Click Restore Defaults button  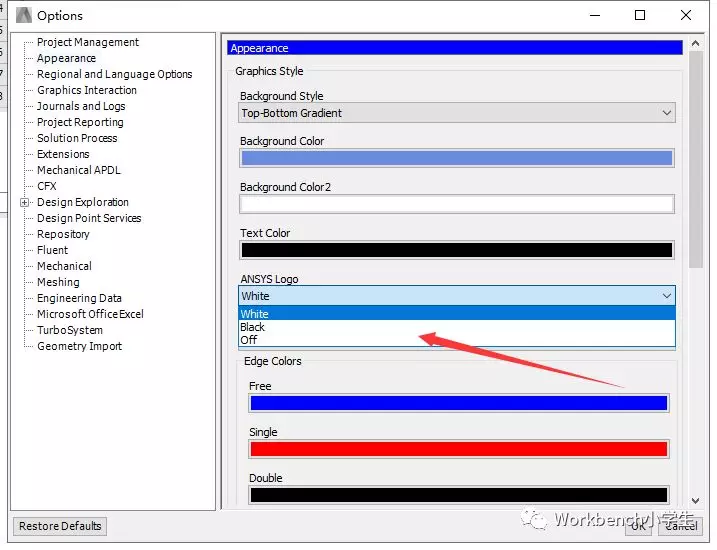[x=60, y=526]
